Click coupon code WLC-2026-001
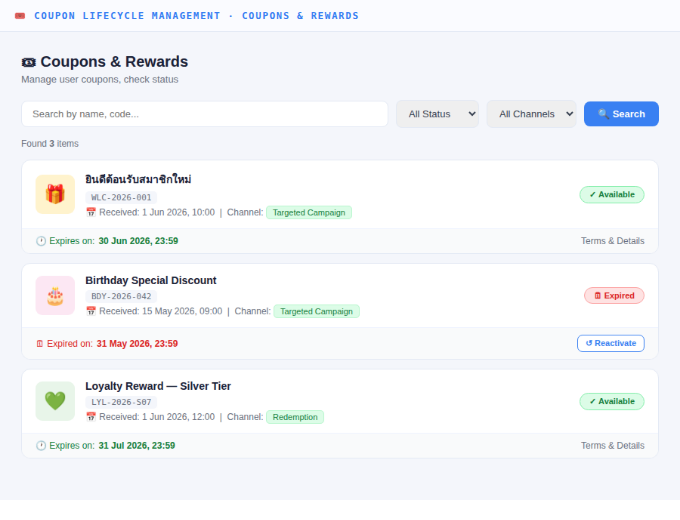The image size is (680, 520). 121,198
